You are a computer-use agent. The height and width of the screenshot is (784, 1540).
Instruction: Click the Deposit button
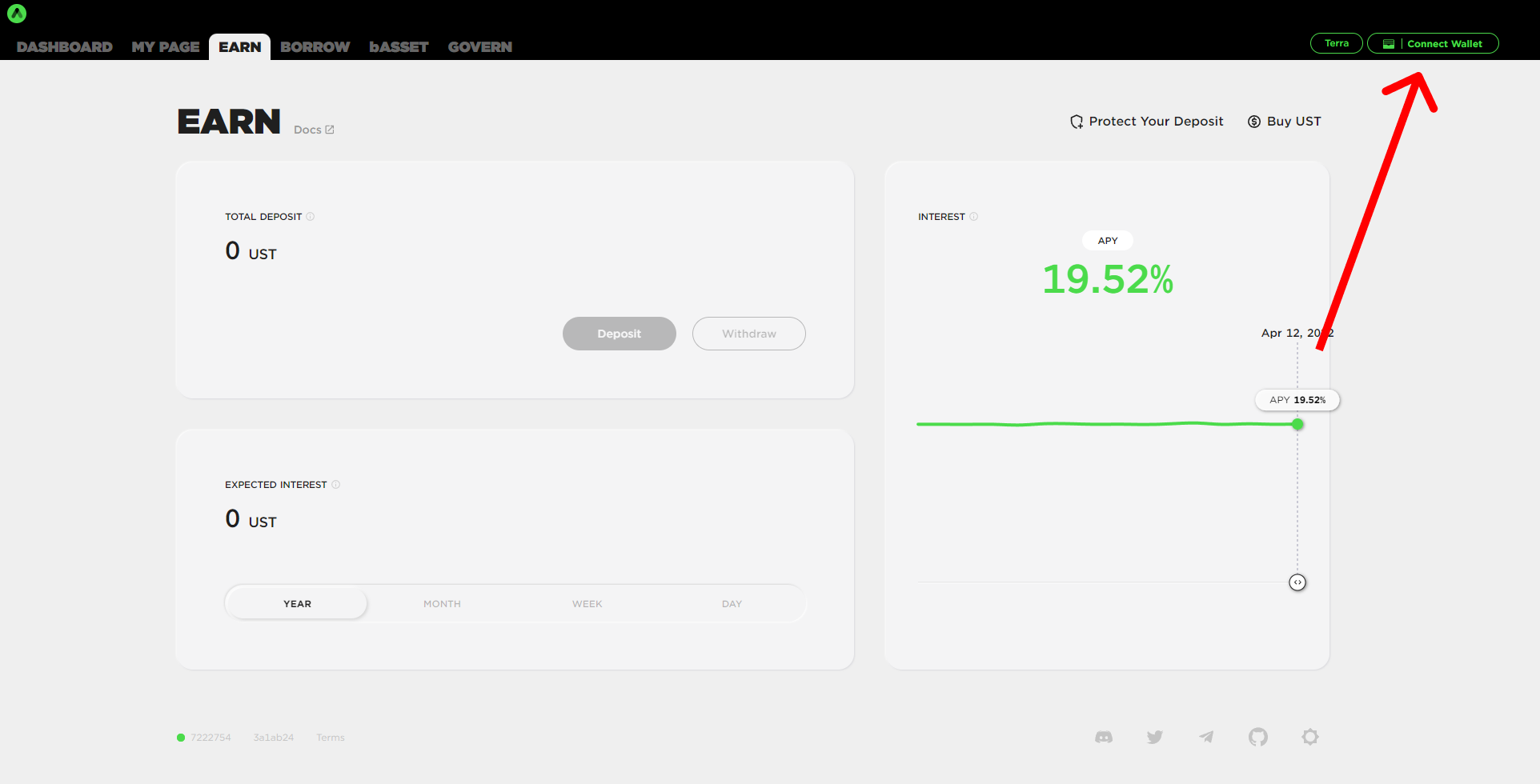pyautogui.click(x=620, y=334)
